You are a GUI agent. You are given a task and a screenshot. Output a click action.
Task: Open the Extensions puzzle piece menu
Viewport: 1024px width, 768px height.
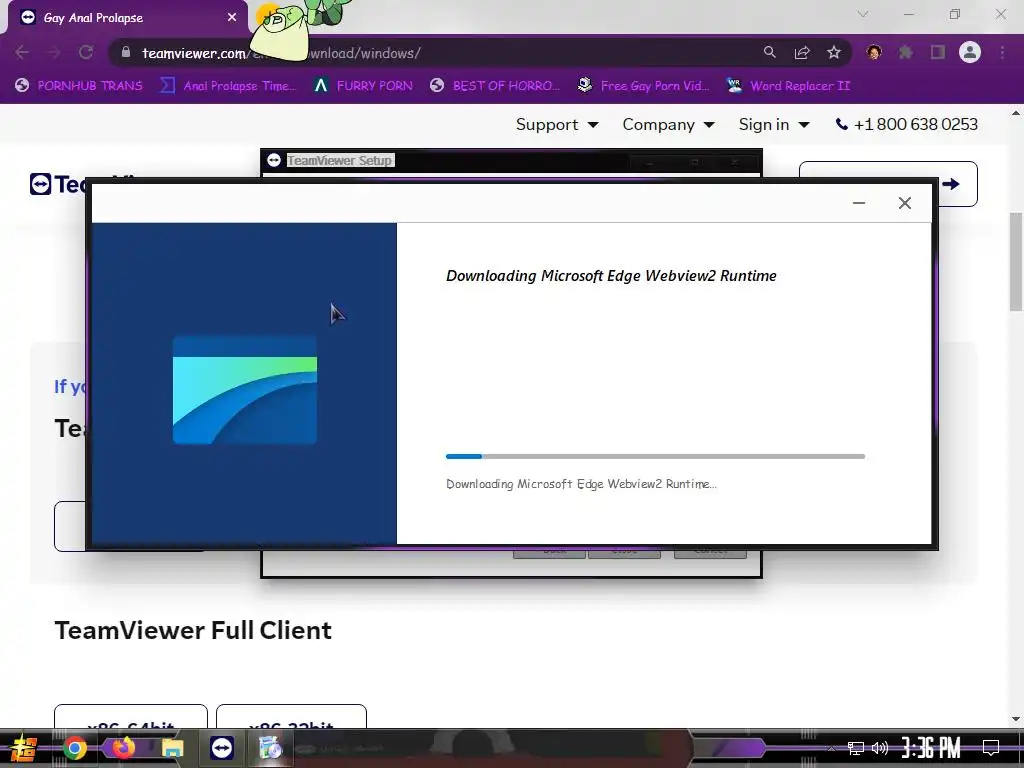(906, 52)
